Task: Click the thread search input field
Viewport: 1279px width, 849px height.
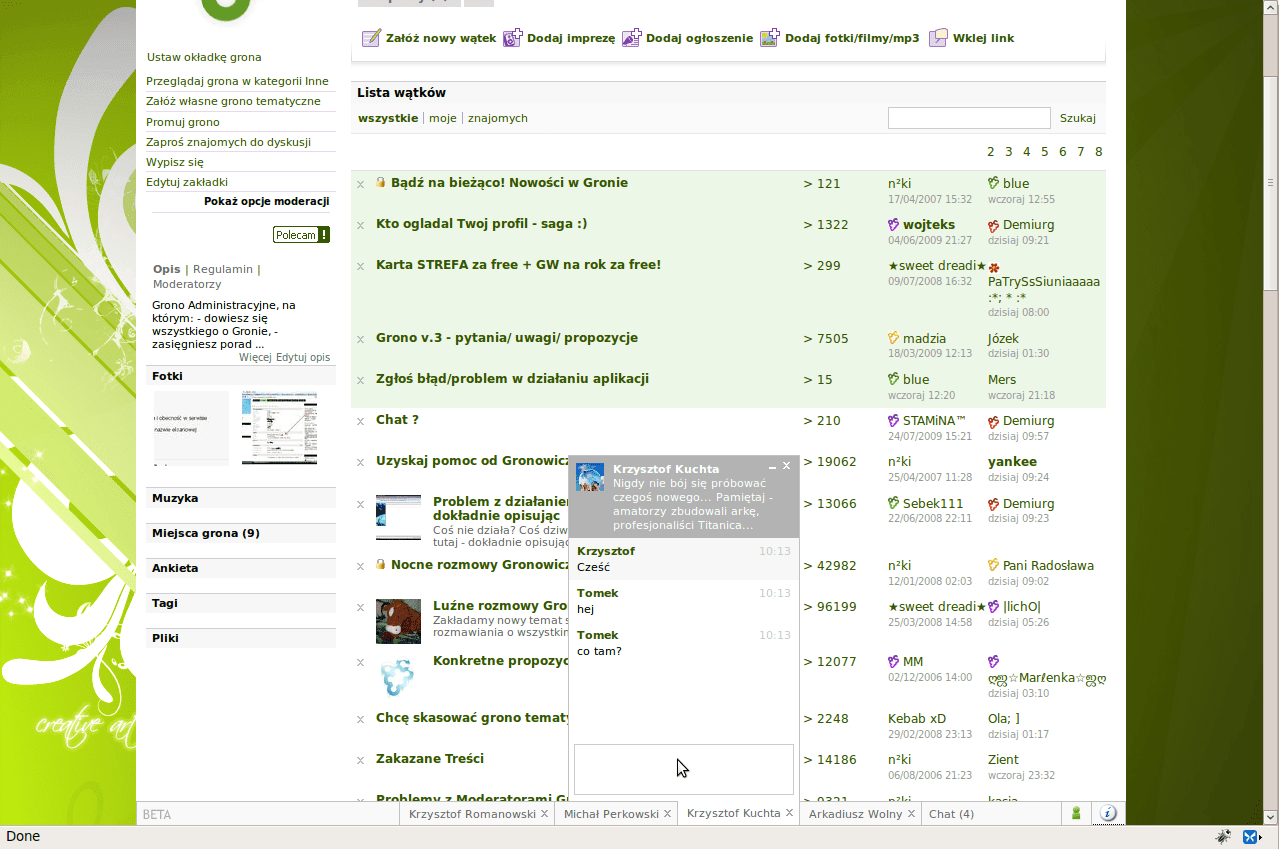Action: pos(968,118)
